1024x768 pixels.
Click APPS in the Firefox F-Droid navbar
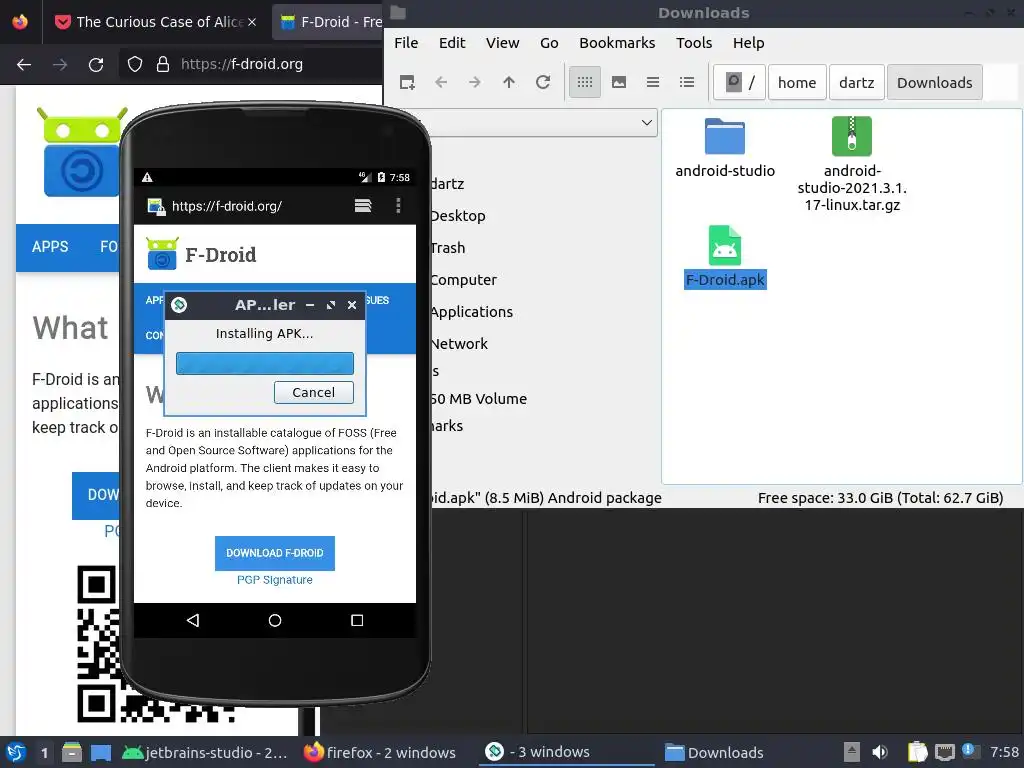click(50, 247)
